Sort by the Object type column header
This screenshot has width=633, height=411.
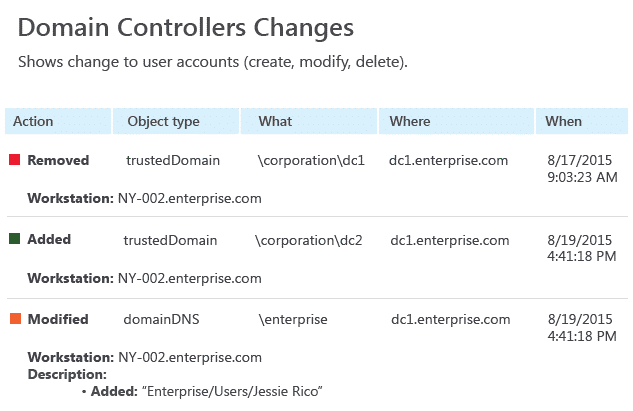tap(176, 121)
